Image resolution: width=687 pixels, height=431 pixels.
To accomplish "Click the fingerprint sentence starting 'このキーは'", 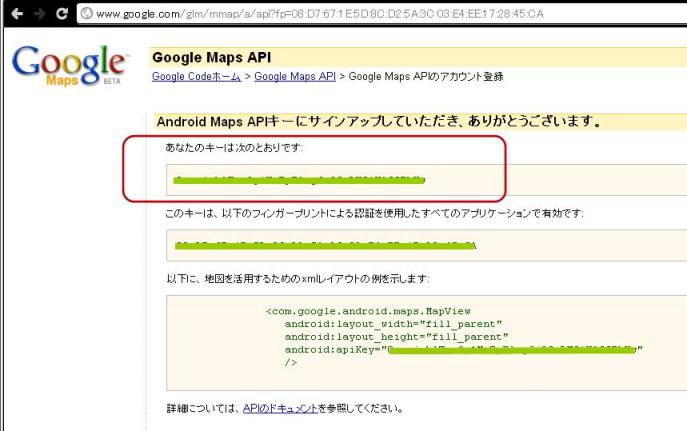I will [x=374, y=213].
